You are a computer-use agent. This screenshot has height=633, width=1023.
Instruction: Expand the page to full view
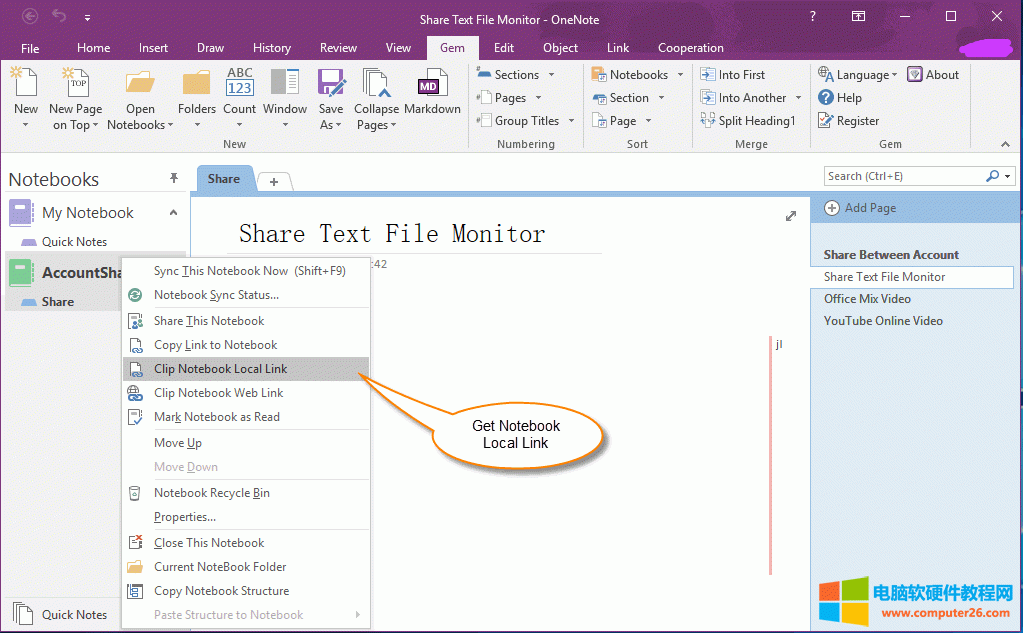pos(791,216)
